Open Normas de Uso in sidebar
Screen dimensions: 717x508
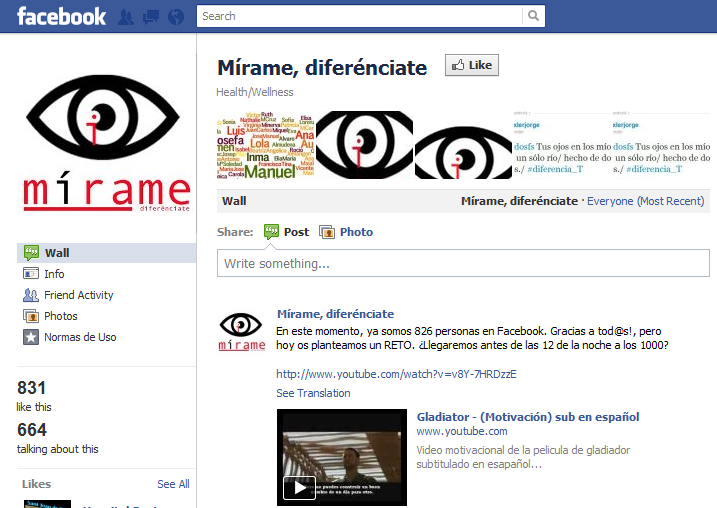80,337
